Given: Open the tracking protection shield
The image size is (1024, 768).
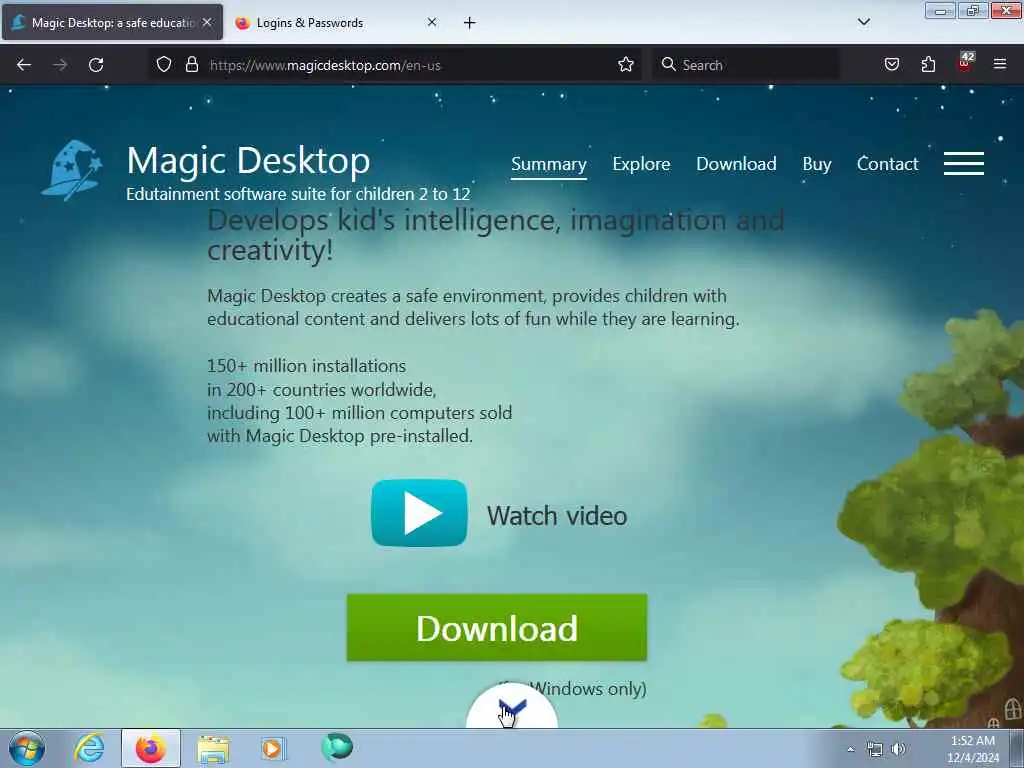Looking at the screenshot, I should click(x=164, y=64).
